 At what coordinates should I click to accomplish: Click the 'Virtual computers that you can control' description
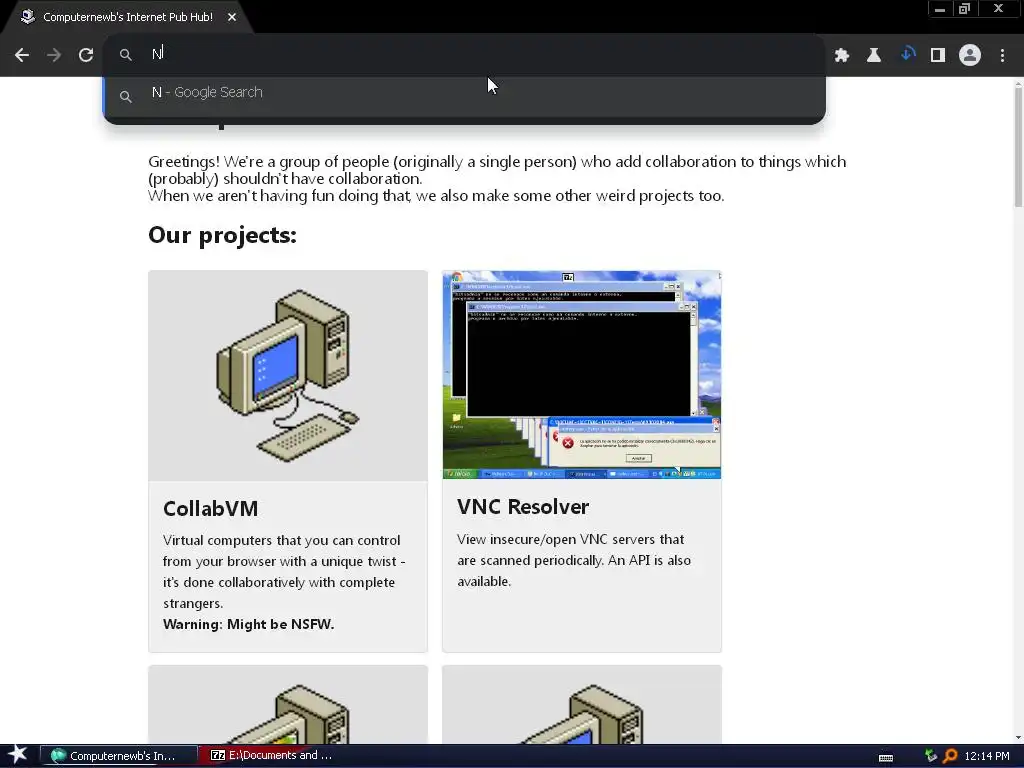tap(285, 571)
